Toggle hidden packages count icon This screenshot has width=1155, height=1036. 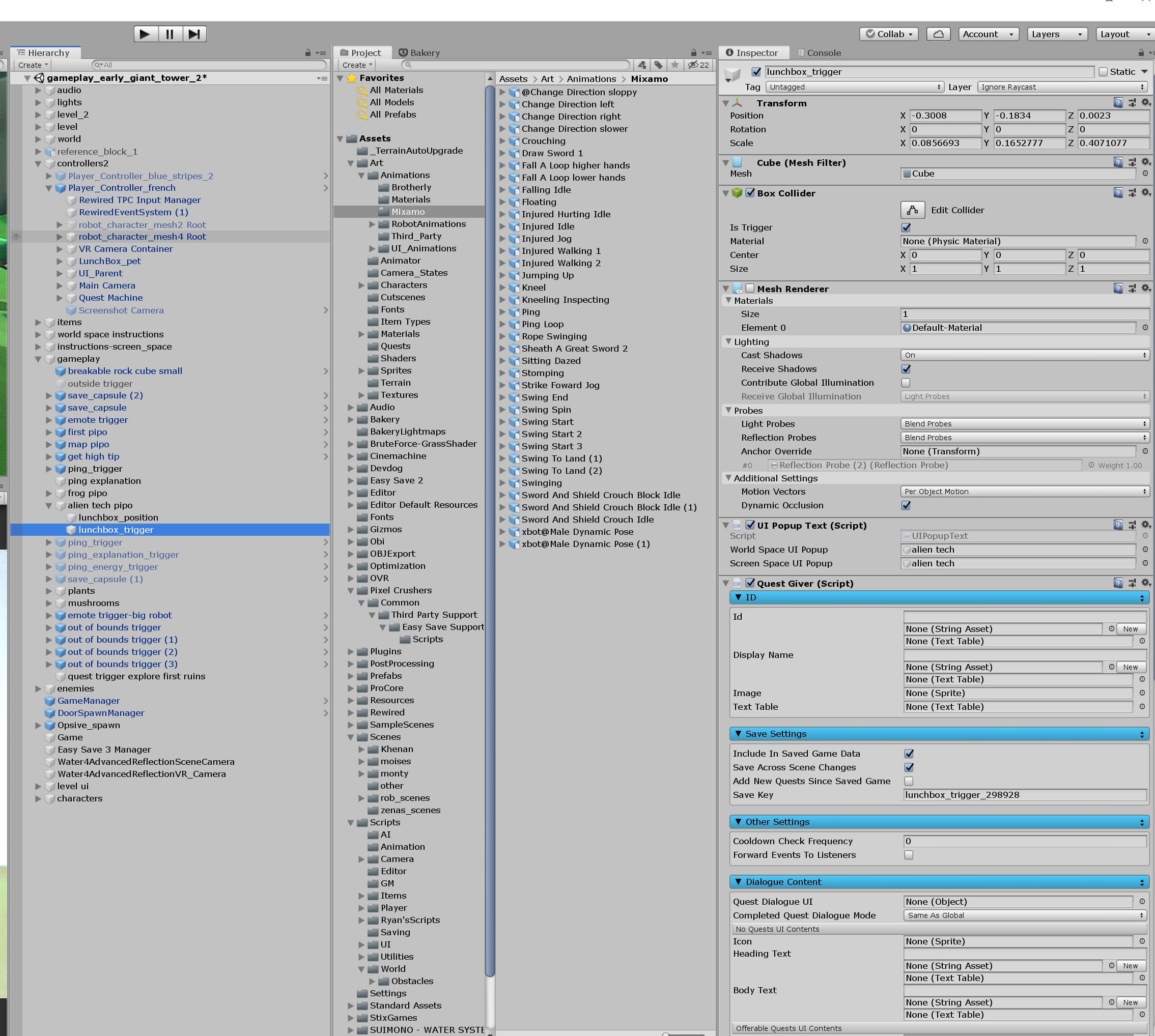pos(699,65)
